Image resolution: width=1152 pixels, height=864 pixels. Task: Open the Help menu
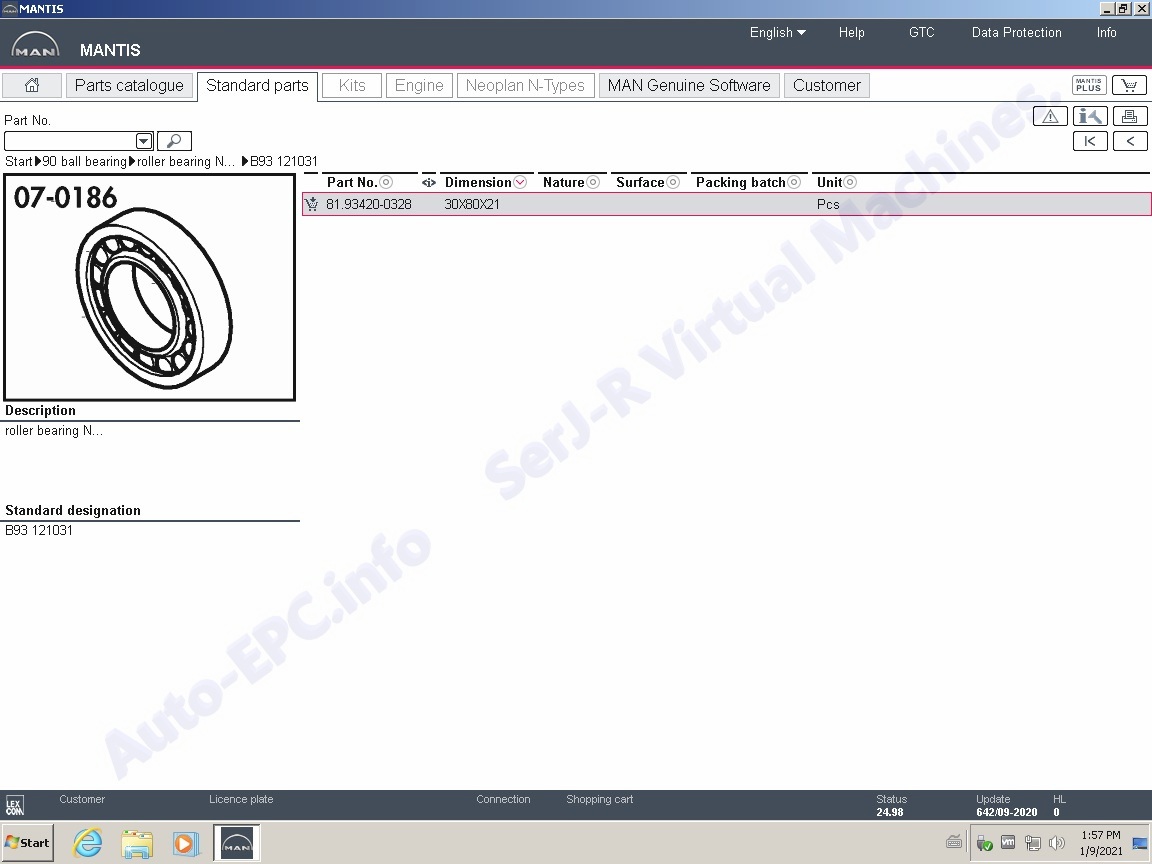(x=852, y=32)
